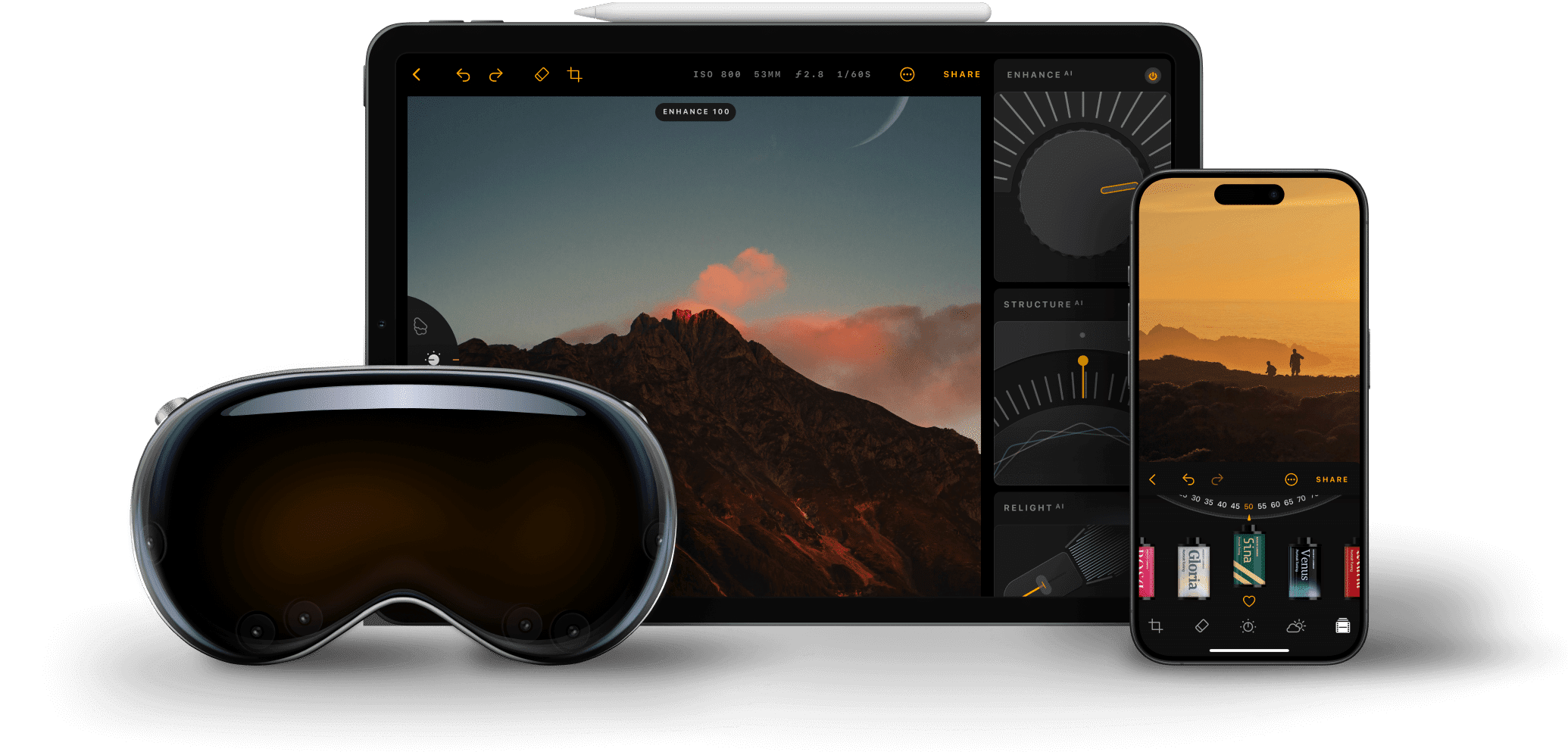The height and width of the screenshot is (752, 1568).
Task: Choose the pink film roll preset at left
Action: pyautogui.click(x=1146, y=569)
